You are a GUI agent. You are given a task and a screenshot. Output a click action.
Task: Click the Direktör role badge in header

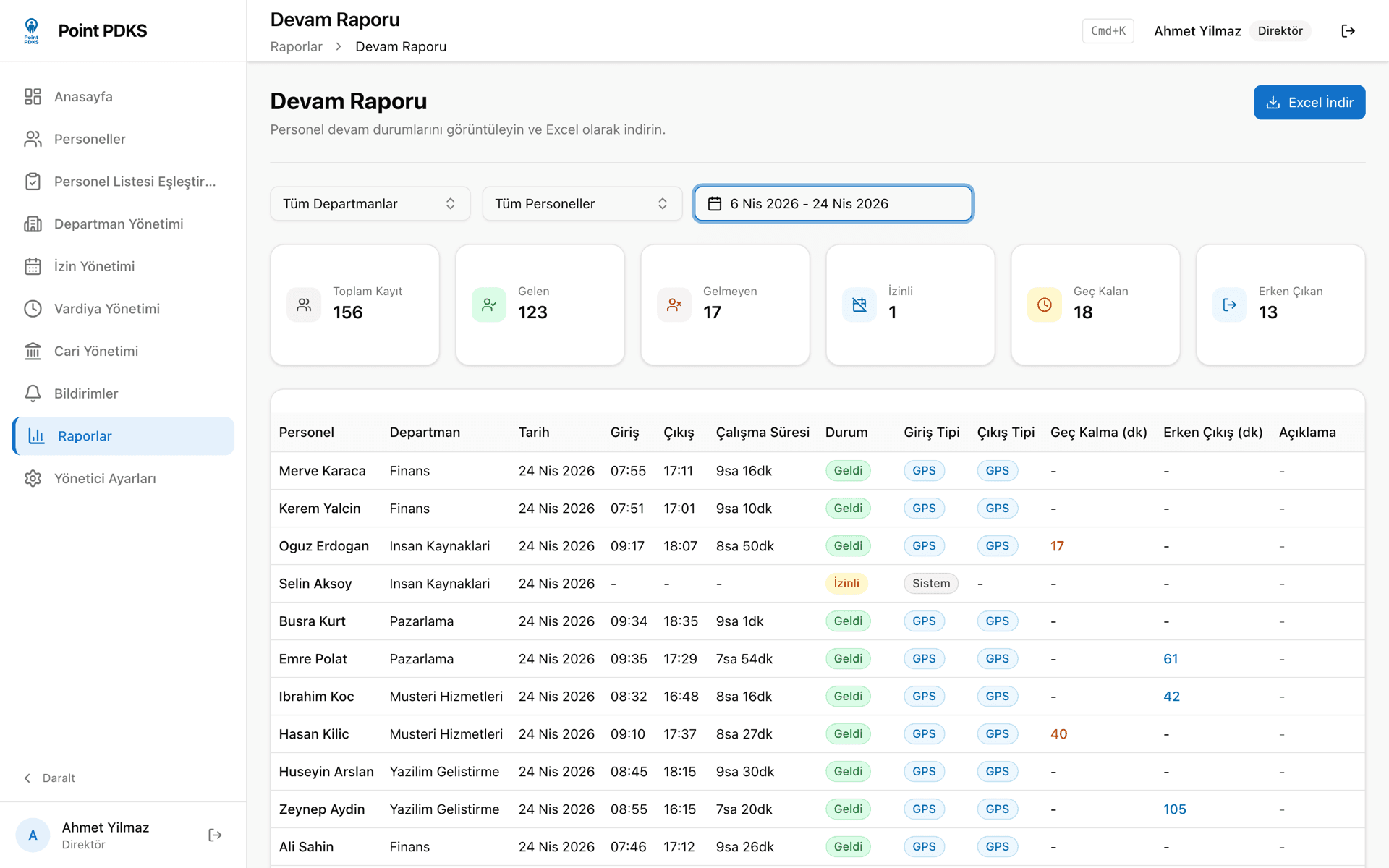[1280, 31]
